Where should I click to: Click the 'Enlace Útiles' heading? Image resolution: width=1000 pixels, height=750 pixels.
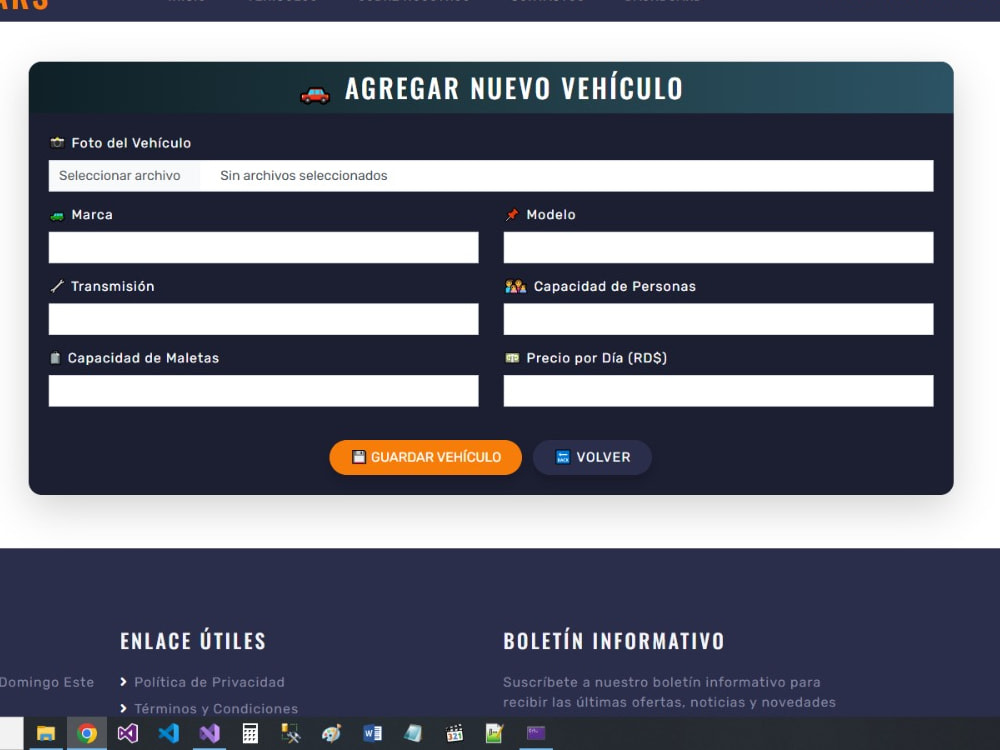pos(193,641)
